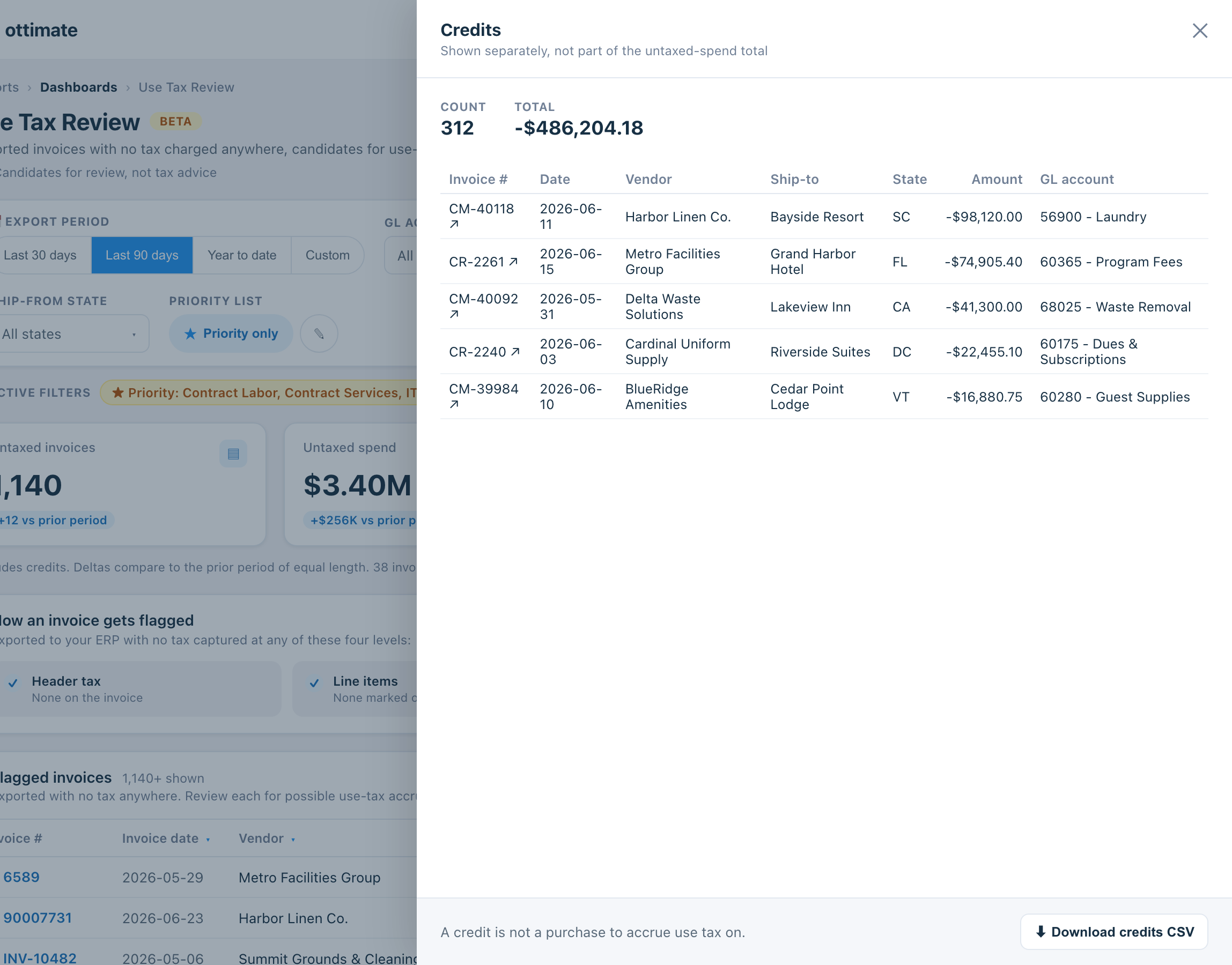This screenshot has width=1232, height=965.
Task: Open credit invoice CM-39984
Action: point(483,389)
